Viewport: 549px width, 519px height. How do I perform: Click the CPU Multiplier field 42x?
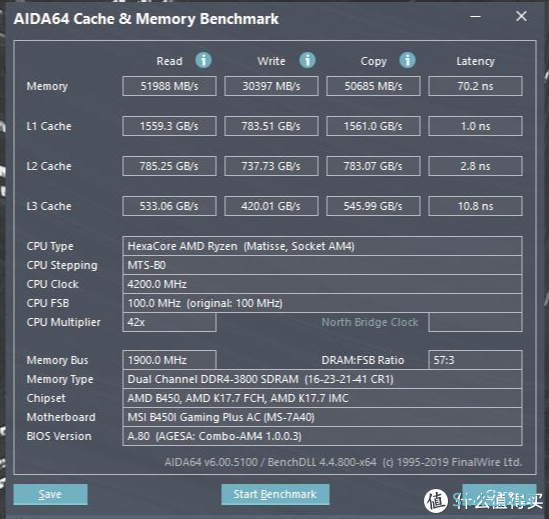(x=169, y=322)
